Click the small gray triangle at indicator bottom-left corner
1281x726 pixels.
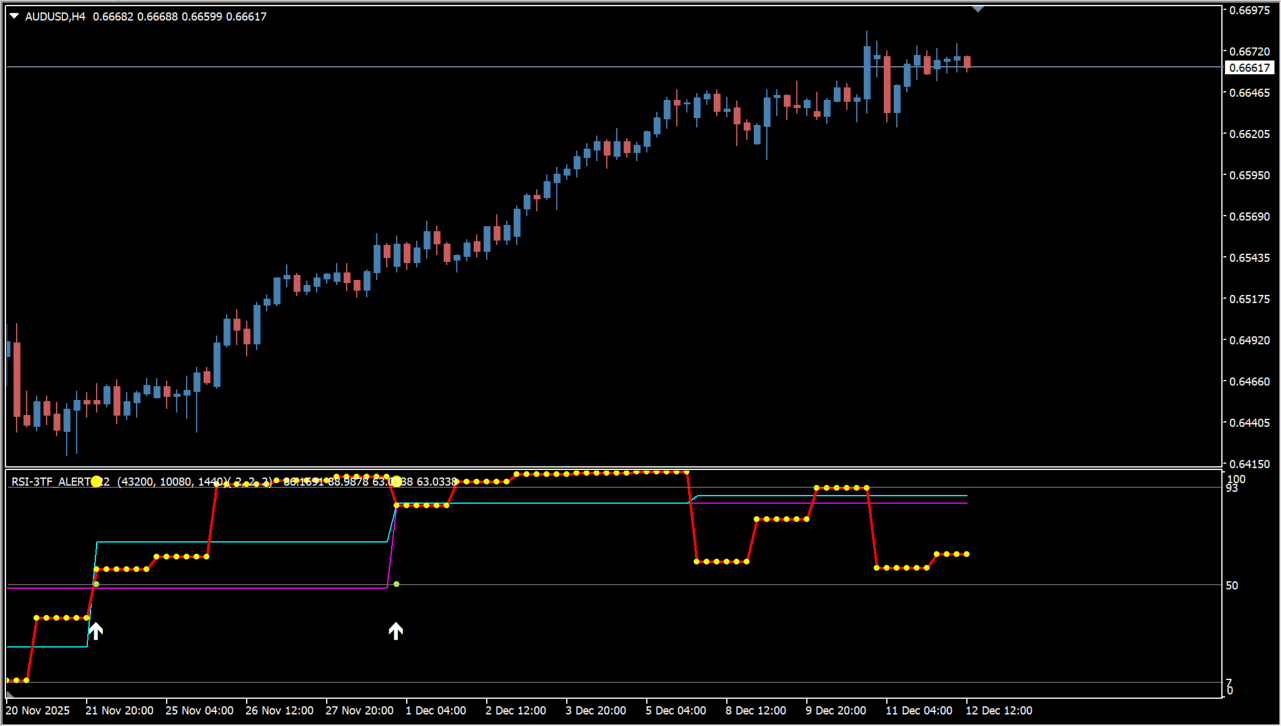[10, 693]
